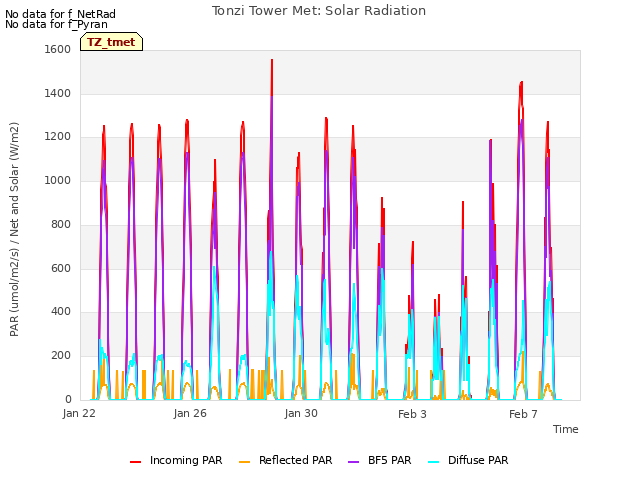
Task: Click the 600 y-axis tick label
Action: (61, 268)
